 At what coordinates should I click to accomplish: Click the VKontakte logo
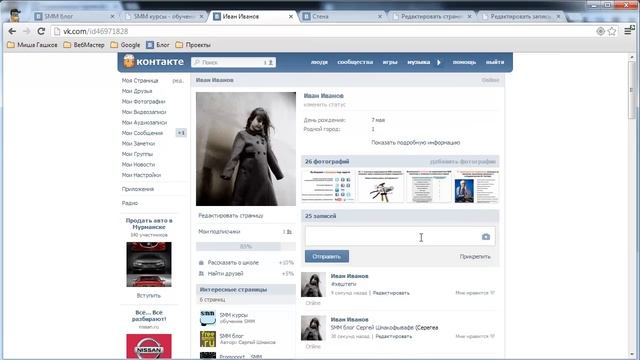(x=154, y=62)
